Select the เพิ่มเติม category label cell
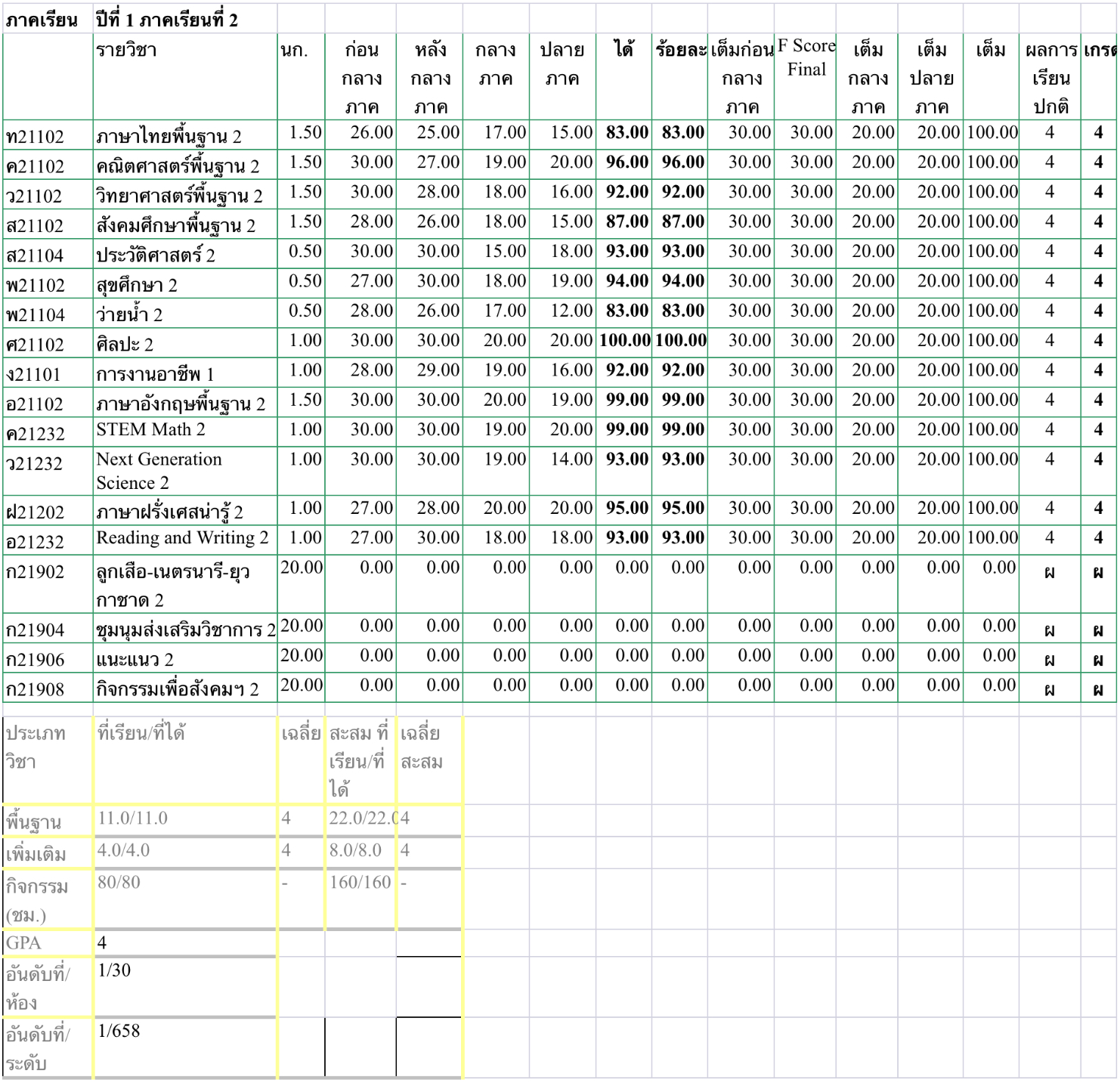 point(48,853)
